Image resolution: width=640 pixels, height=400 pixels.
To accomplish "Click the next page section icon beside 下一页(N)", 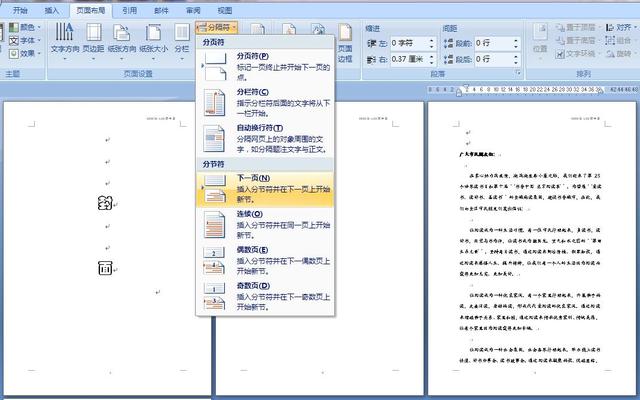I will tap(215, 189).
